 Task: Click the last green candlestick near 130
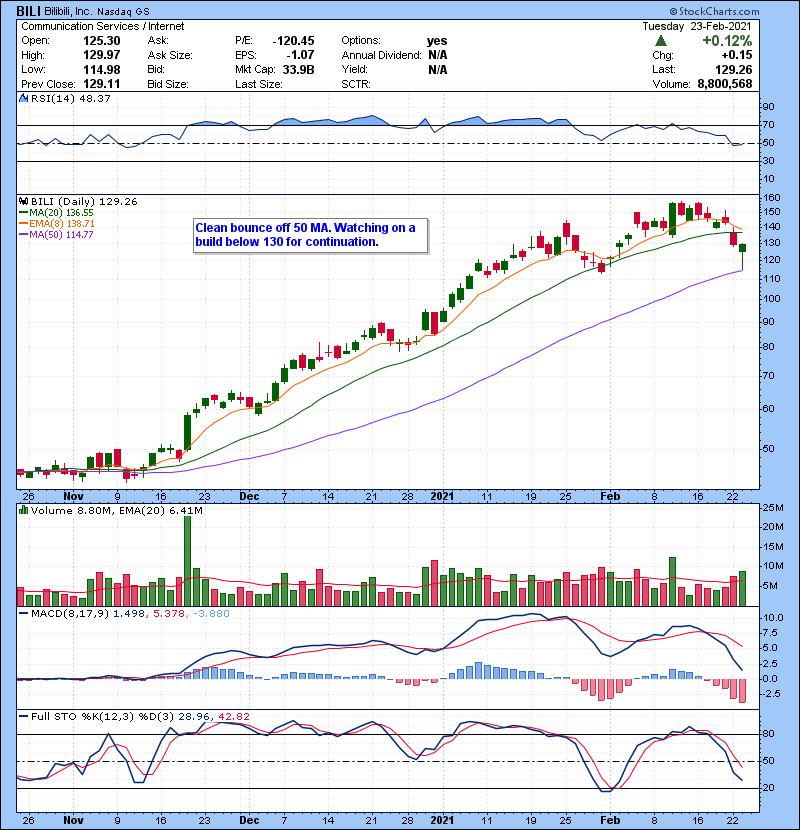[742, 257]
